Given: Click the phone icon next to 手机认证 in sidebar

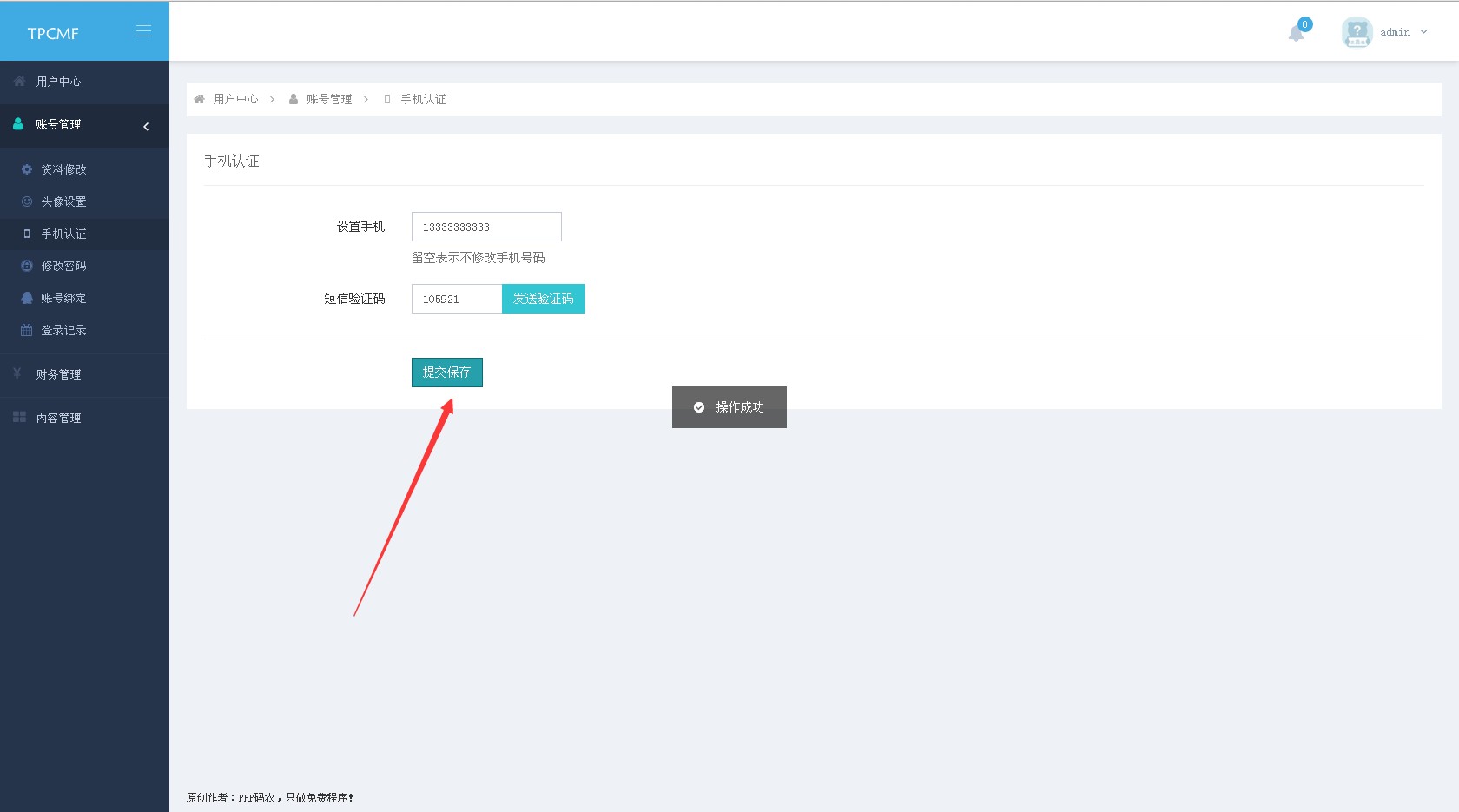Looking at the screenshot, I should (x=27, y=234).
